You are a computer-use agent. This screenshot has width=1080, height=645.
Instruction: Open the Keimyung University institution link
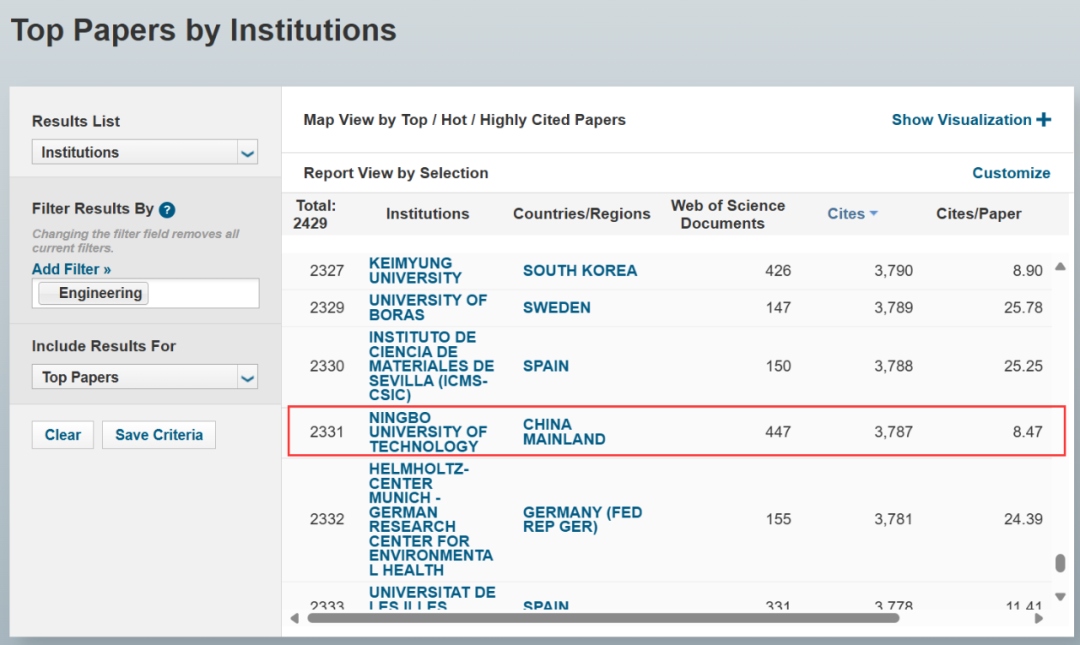pos(415,270)
